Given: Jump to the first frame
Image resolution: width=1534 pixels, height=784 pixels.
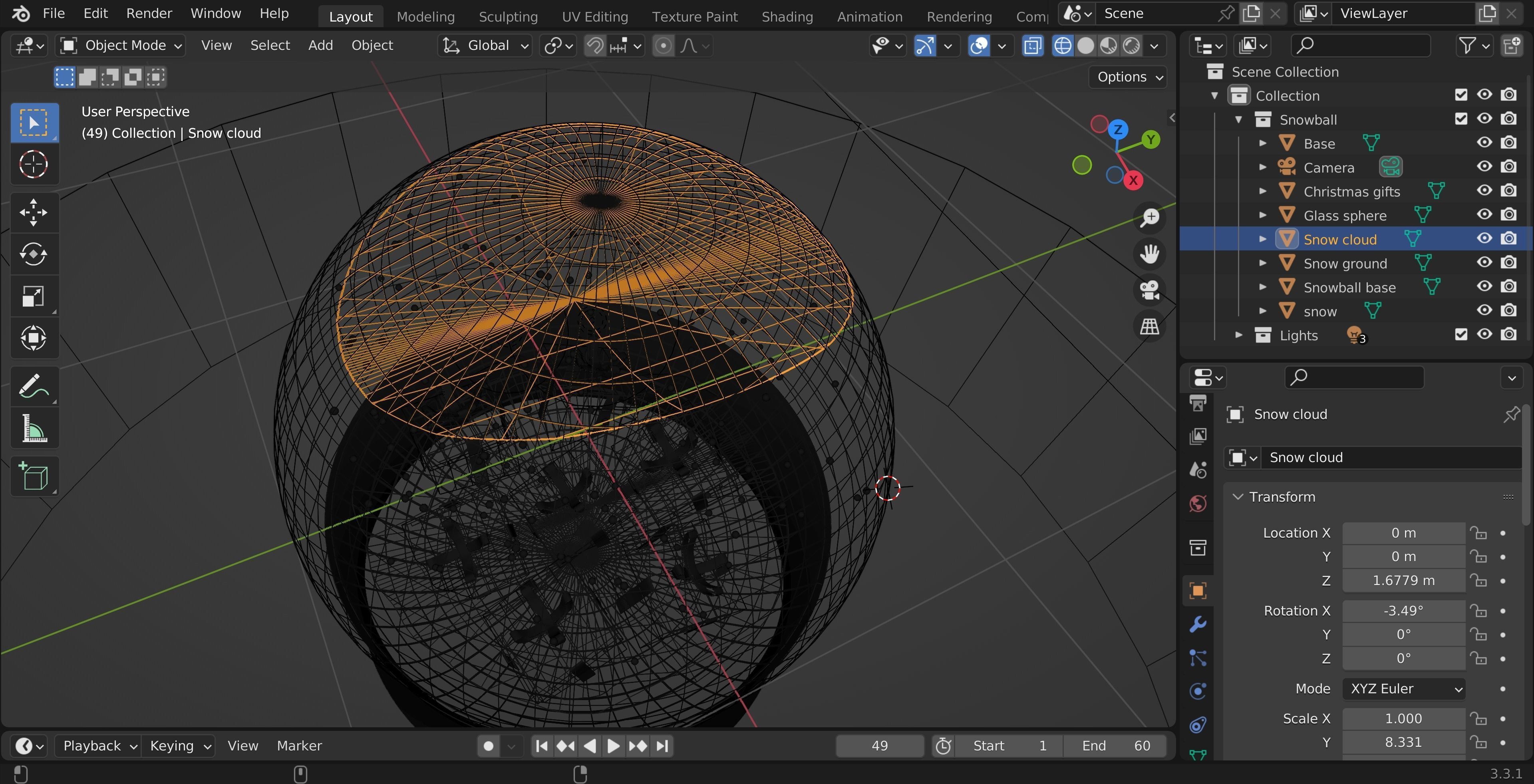Looking at the screenshot, I should [541, 746].
